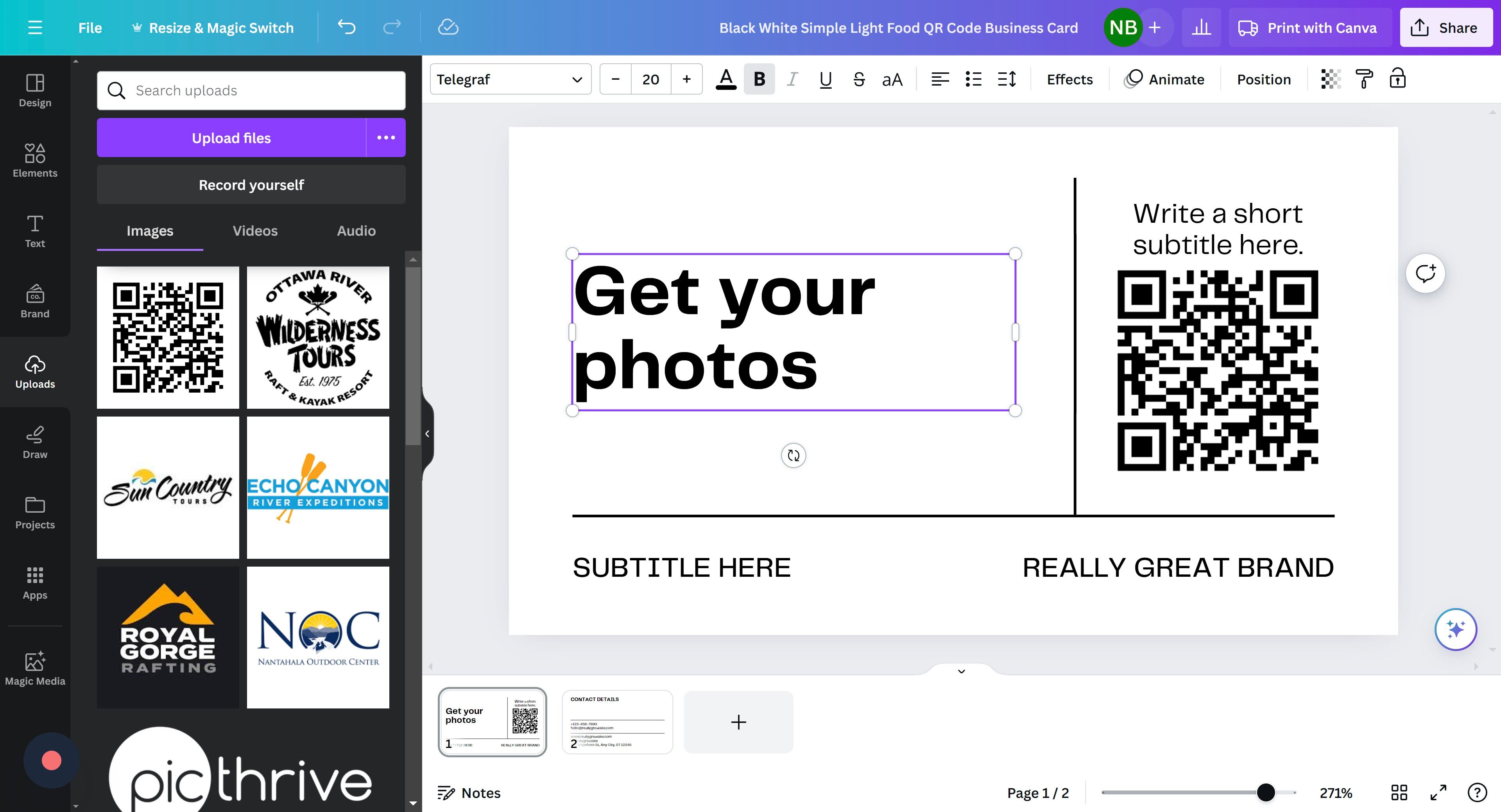
Task: Open the File menu
Action: (90, 27)
